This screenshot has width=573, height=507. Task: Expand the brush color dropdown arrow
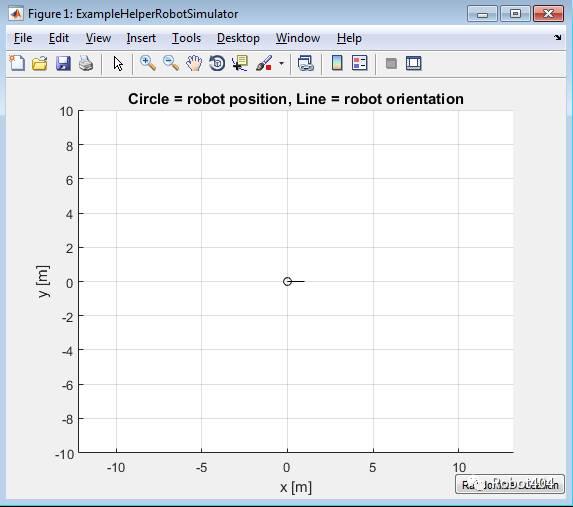[x=281, y=64]
